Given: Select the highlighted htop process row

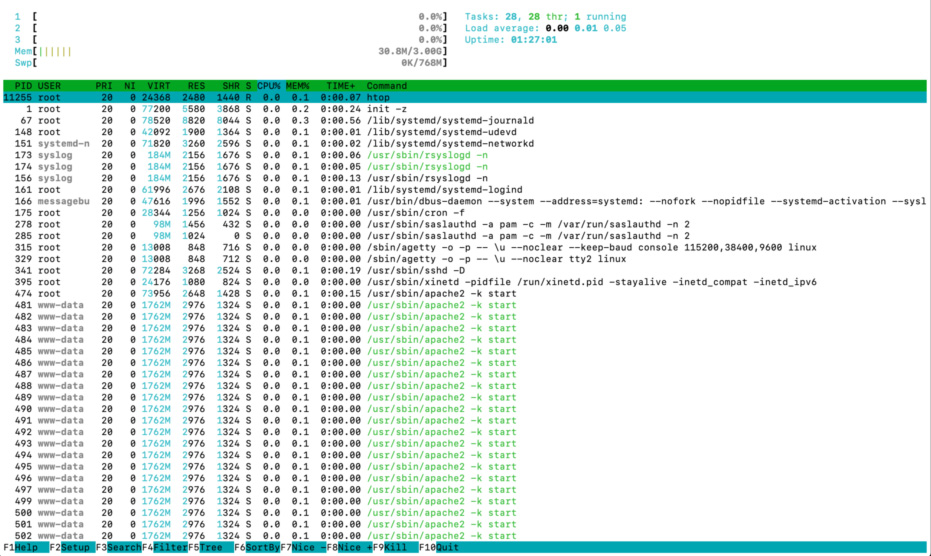Looking at the screenshot, I should (x=400, y=97).
